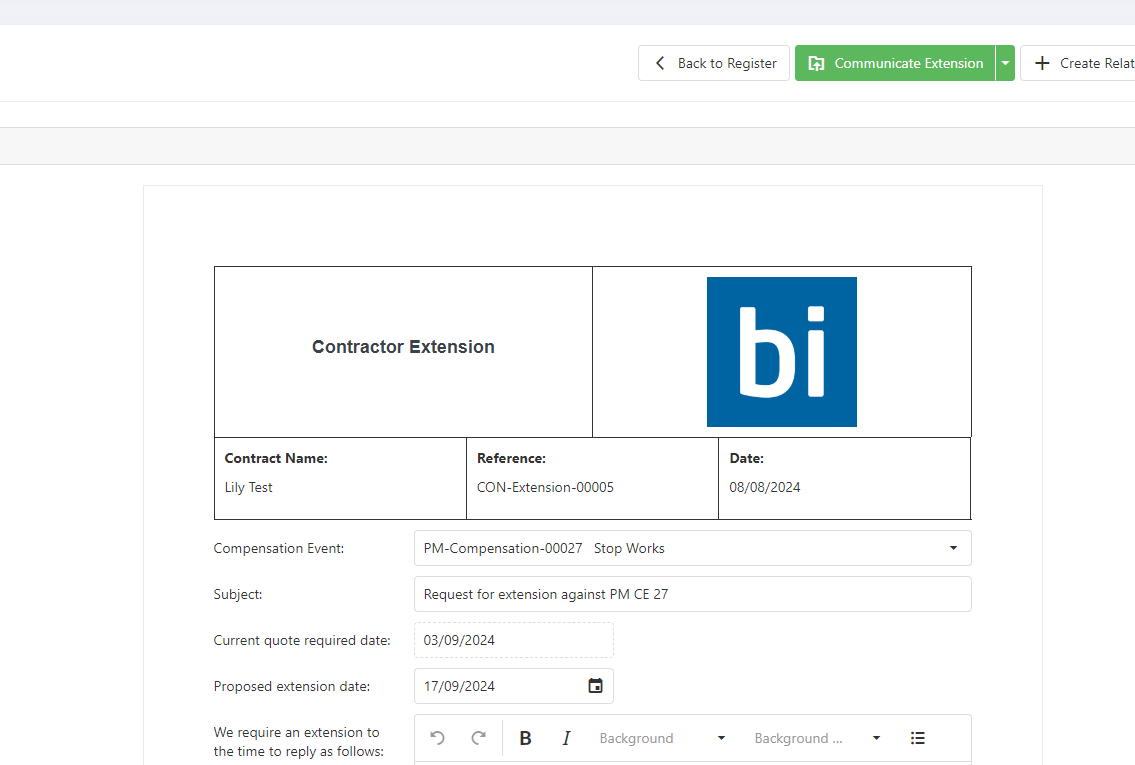Open the first Background dropdown
Image resolution: width=1135 pixels, height=765 pixels.
[x=662, y=737]
